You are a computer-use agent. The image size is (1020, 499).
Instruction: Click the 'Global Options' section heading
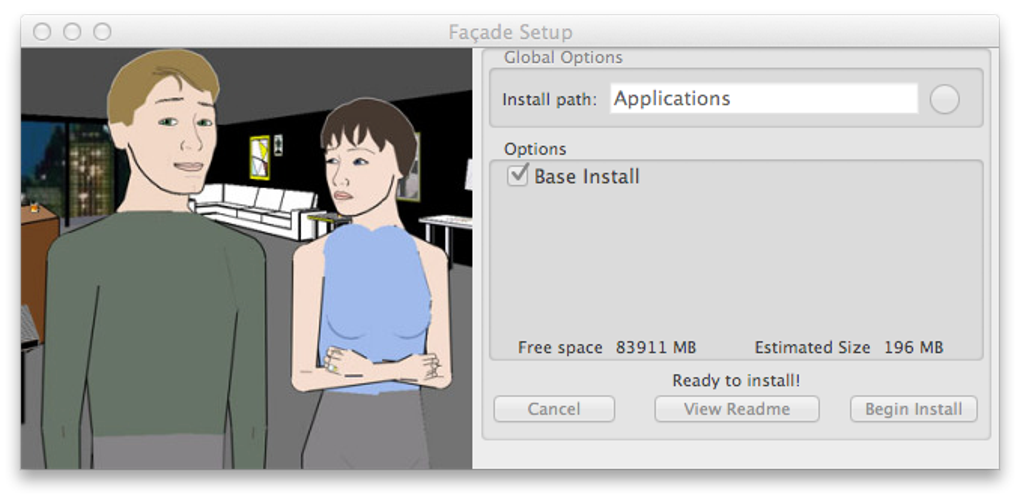click(563, 58)
